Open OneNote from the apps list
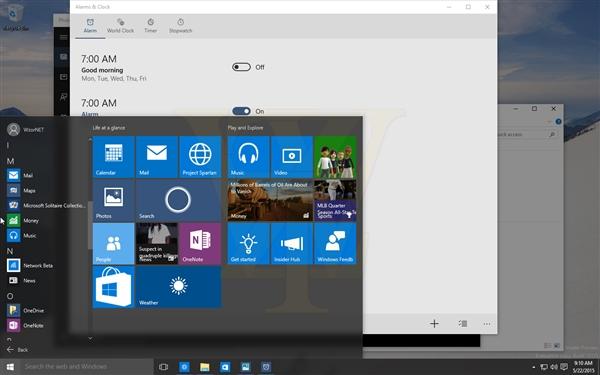600x375 pixels. tap(46, 325)
